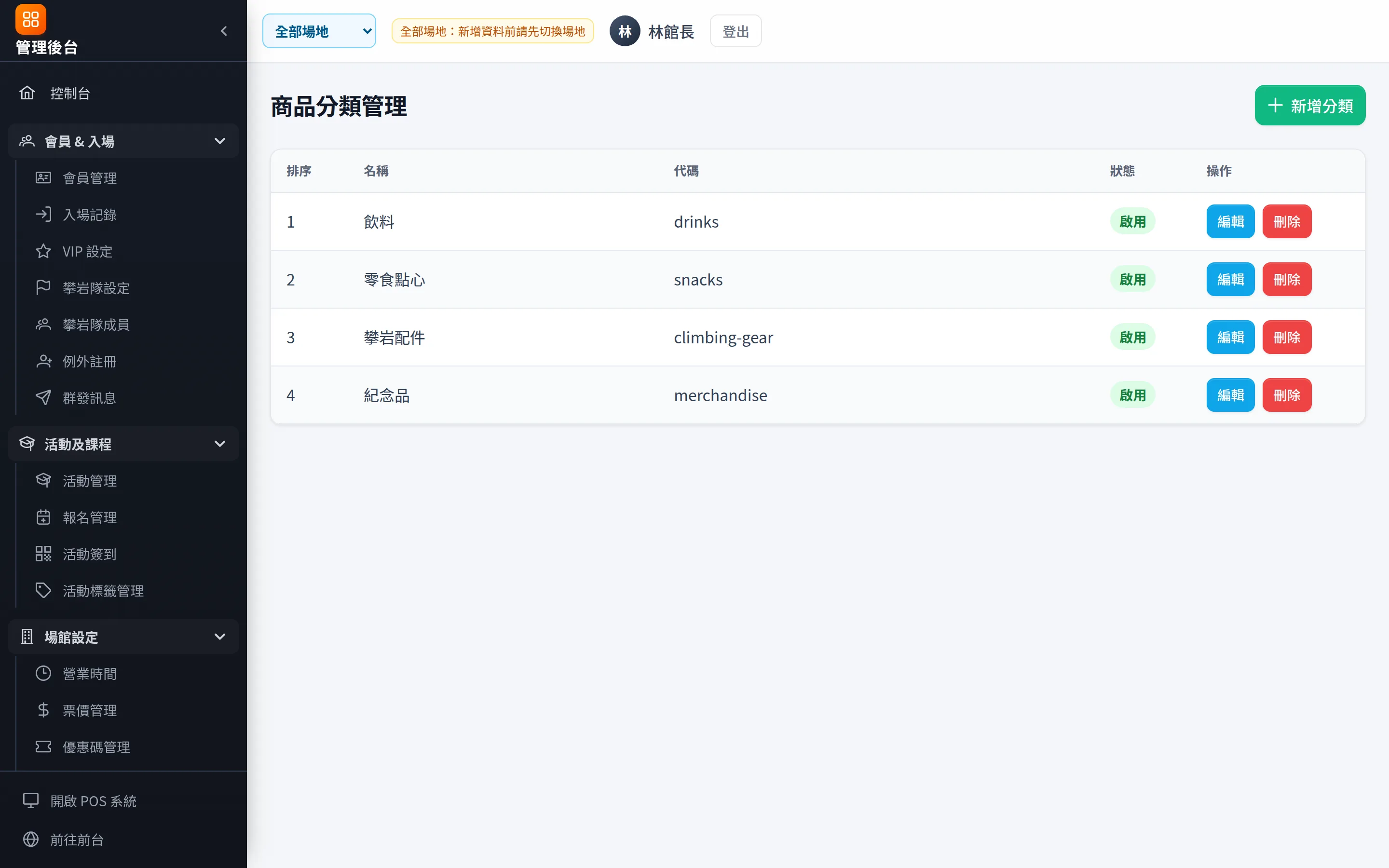Image resolution: width=1389 pixels, height=868 pixels.
Task: Click the 營業時間 clock icon
Action: click(x=43, y=673)
